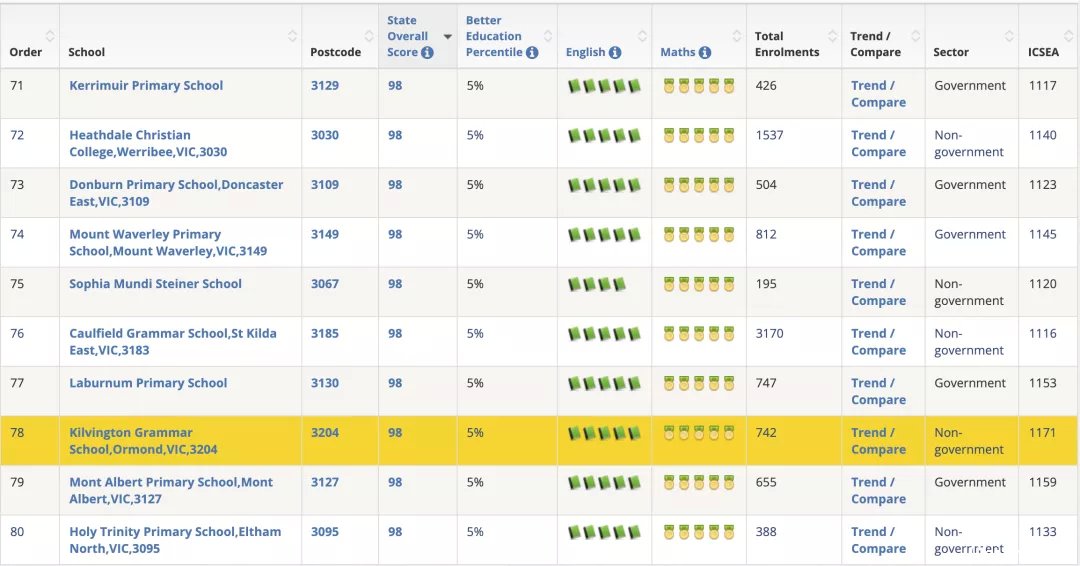
Task: Open Caulfield Grammar School link
Action: [x=173, y=342]
